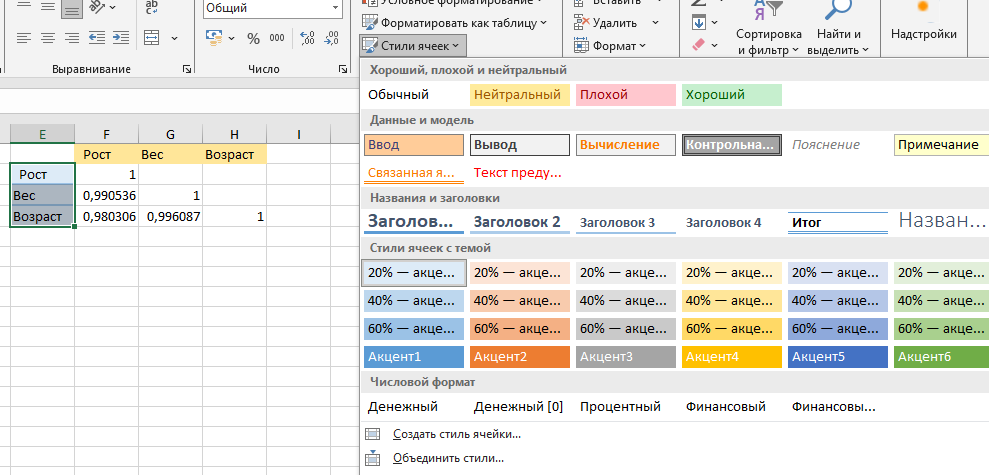This screenshot has width=989, height=475.
Task: Choose Объединить стили menu entry
Action: (x=448, y=458)
